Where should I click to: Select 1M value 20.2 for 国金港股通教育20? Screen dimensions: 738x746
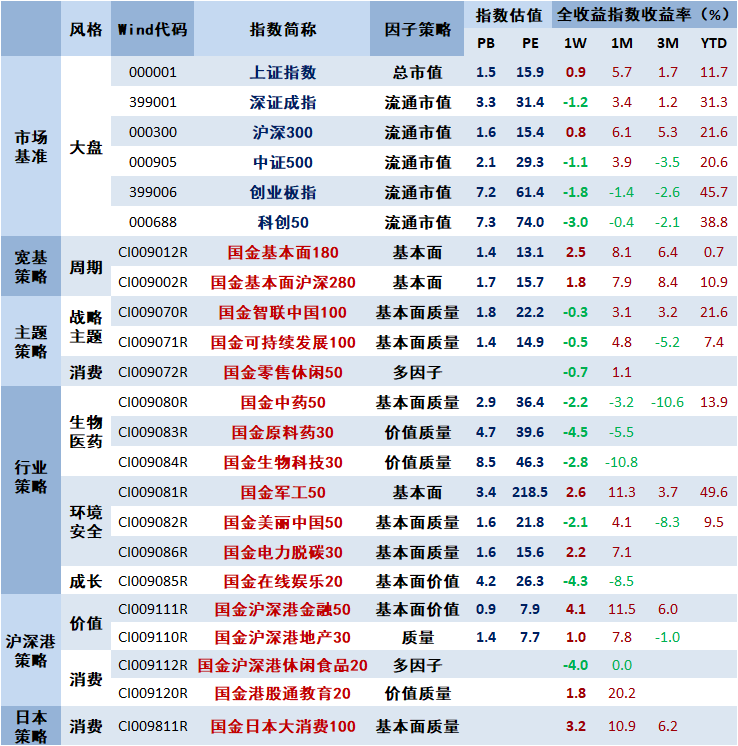(621, 693)
